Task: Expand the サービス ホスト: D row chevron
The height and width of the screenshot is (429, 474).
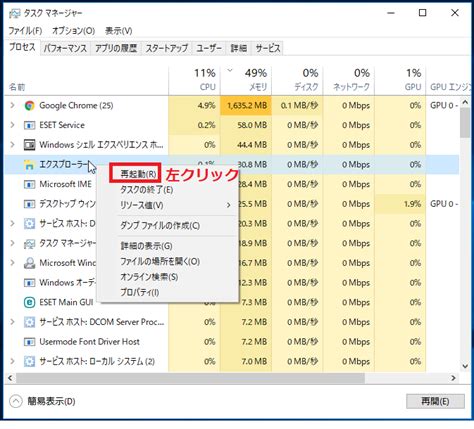Action: (x=12, y=223)
